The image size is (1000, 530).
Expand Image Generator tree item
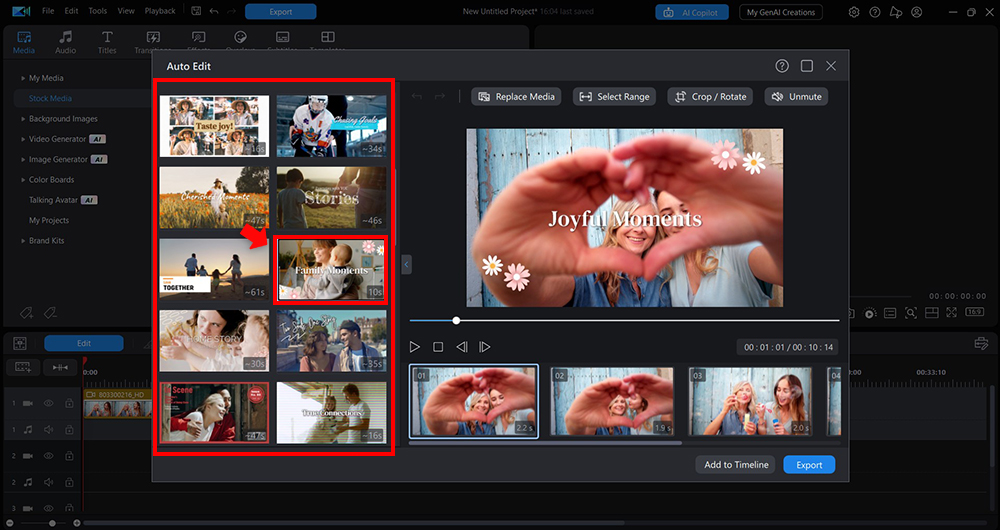pyautogui.click(x=24, y=159)
